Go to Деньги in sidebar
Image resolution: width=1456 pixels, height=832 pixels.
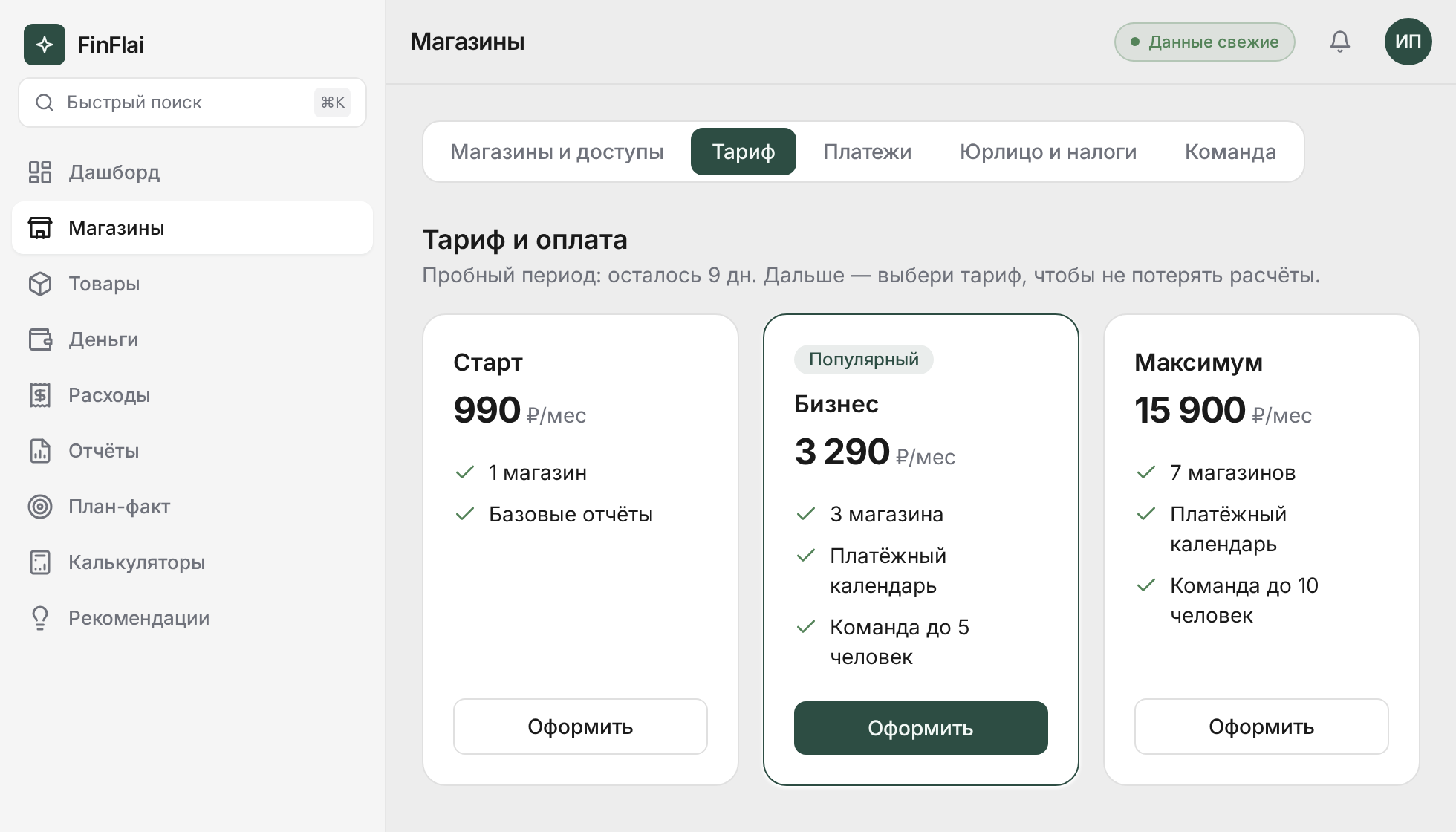point(192,339)
